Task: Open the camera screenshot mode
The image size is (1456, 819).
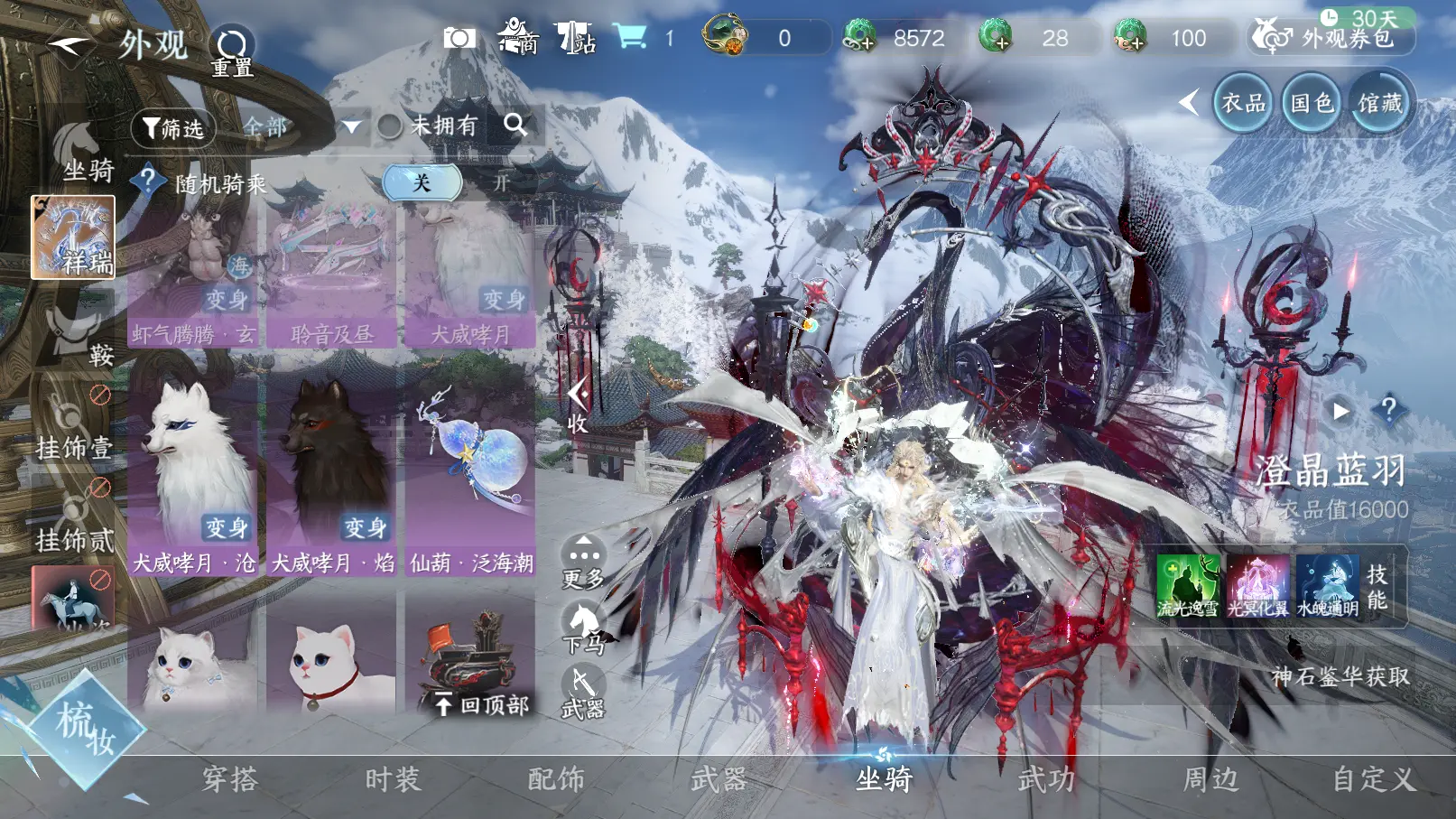Action: [459, 38]
